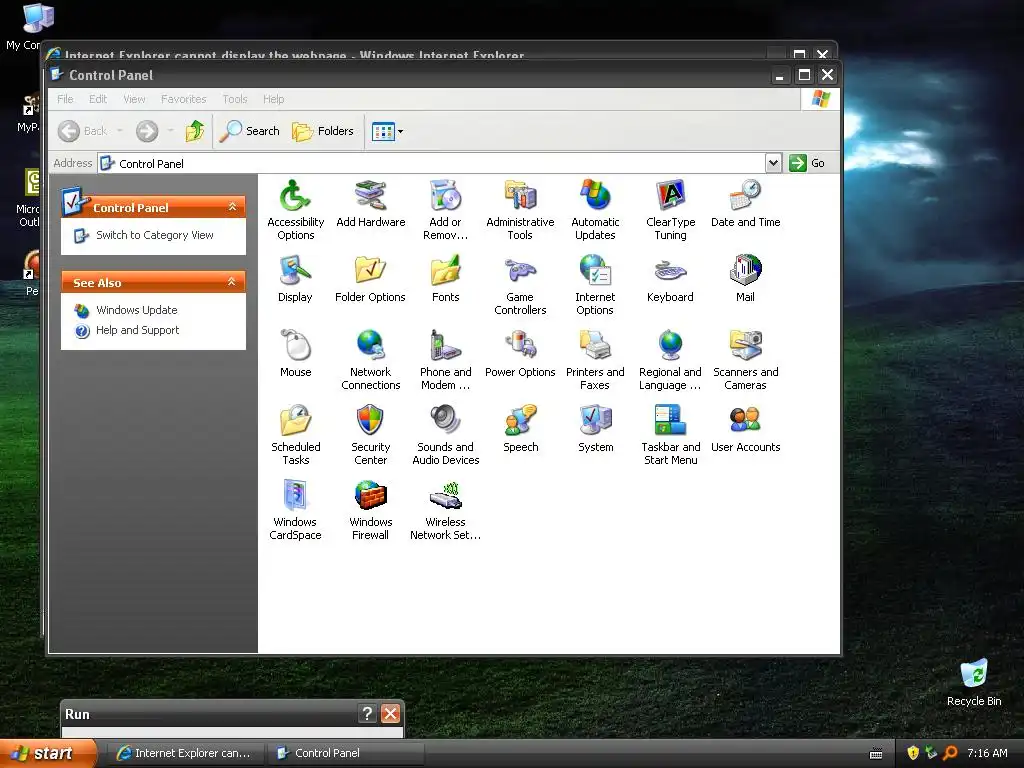Open the Help menu
Image resolution: width=1024 pixels, height=768 pixels.
click(274, 99)
